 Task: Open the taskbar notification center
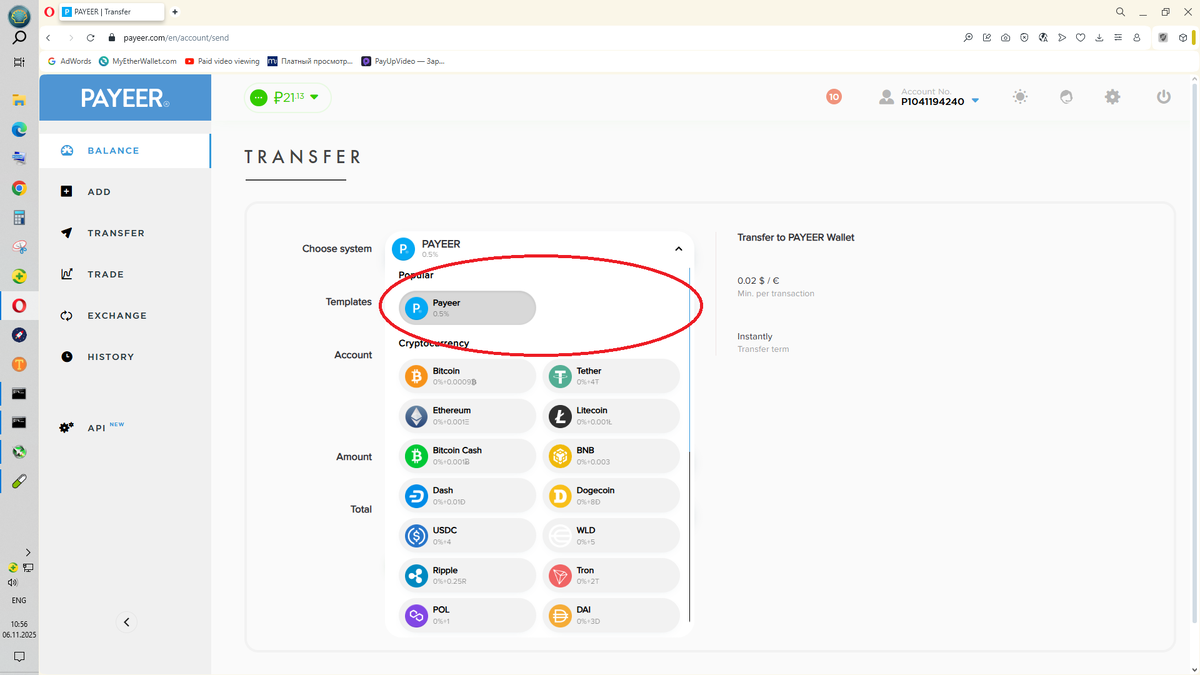click(19, 657)
